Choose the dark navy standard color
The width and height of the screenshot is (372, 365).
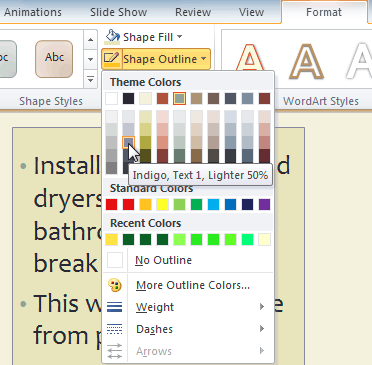click(248, 205)
